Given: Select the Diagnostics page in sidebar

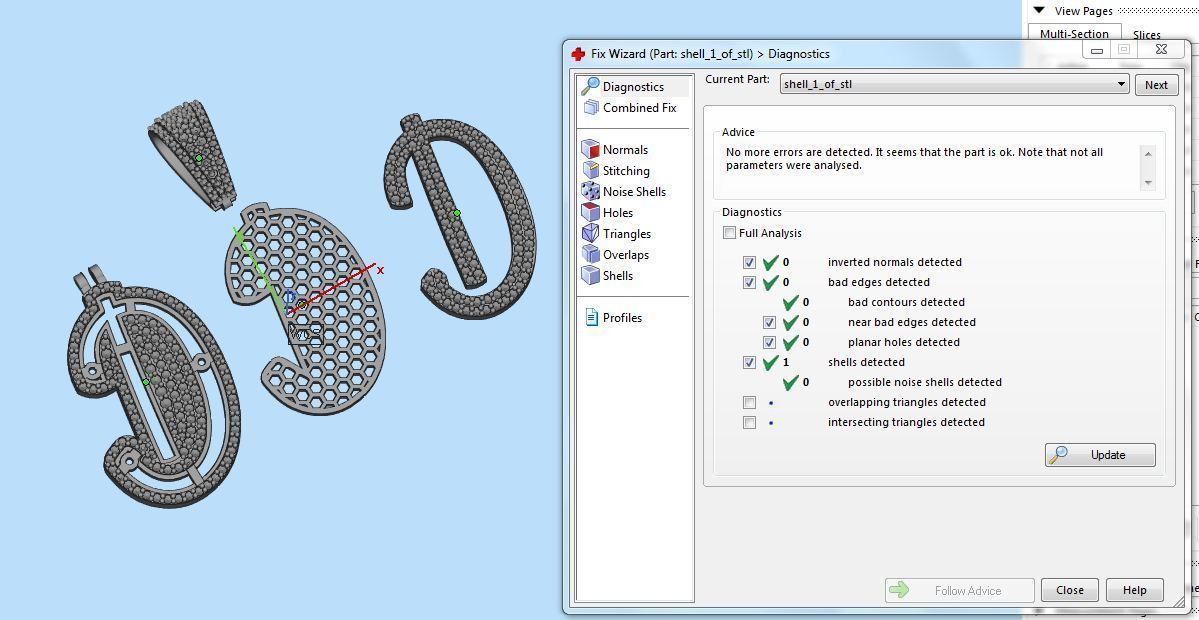Looking at the screenshot, I should tap(633, 86).
